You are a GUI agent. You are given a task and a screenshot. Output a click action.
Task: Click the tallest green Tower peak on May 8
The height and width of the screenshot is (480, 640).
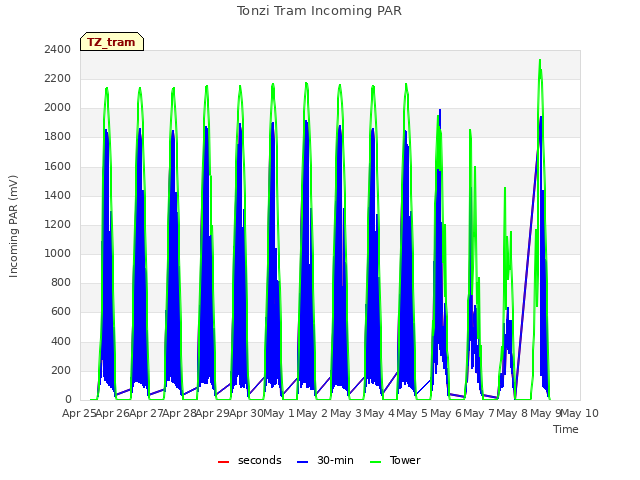540,60
